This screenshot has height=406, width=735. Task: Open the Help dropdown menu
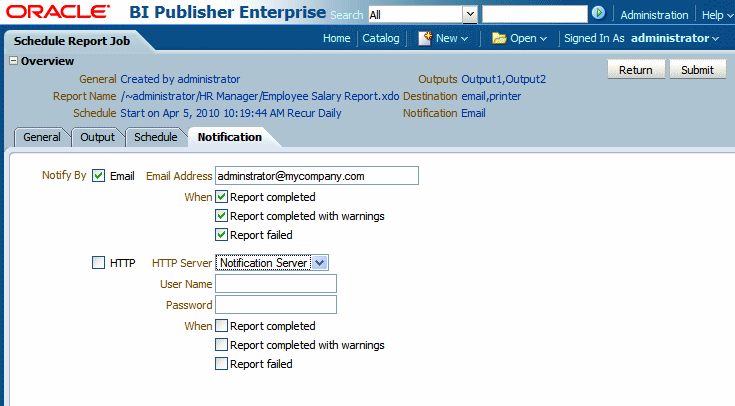coord(717,15)
